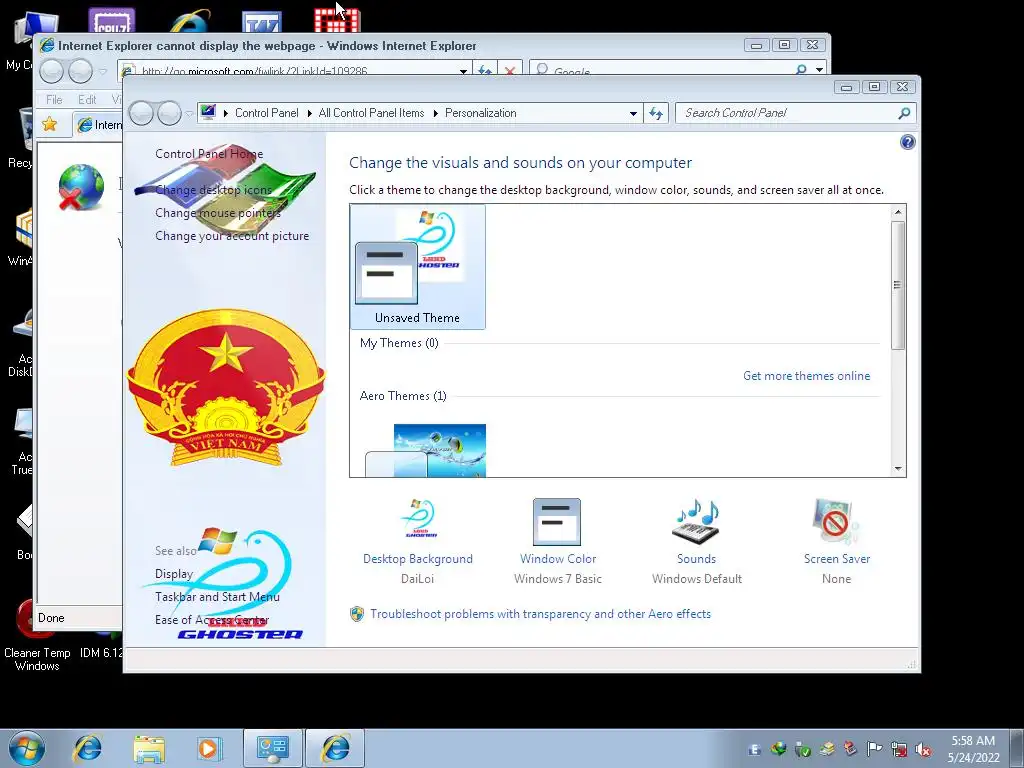Screen dimensions: 1024x768
Task: Open Display link under See also
Action: (x=174, y=574)
